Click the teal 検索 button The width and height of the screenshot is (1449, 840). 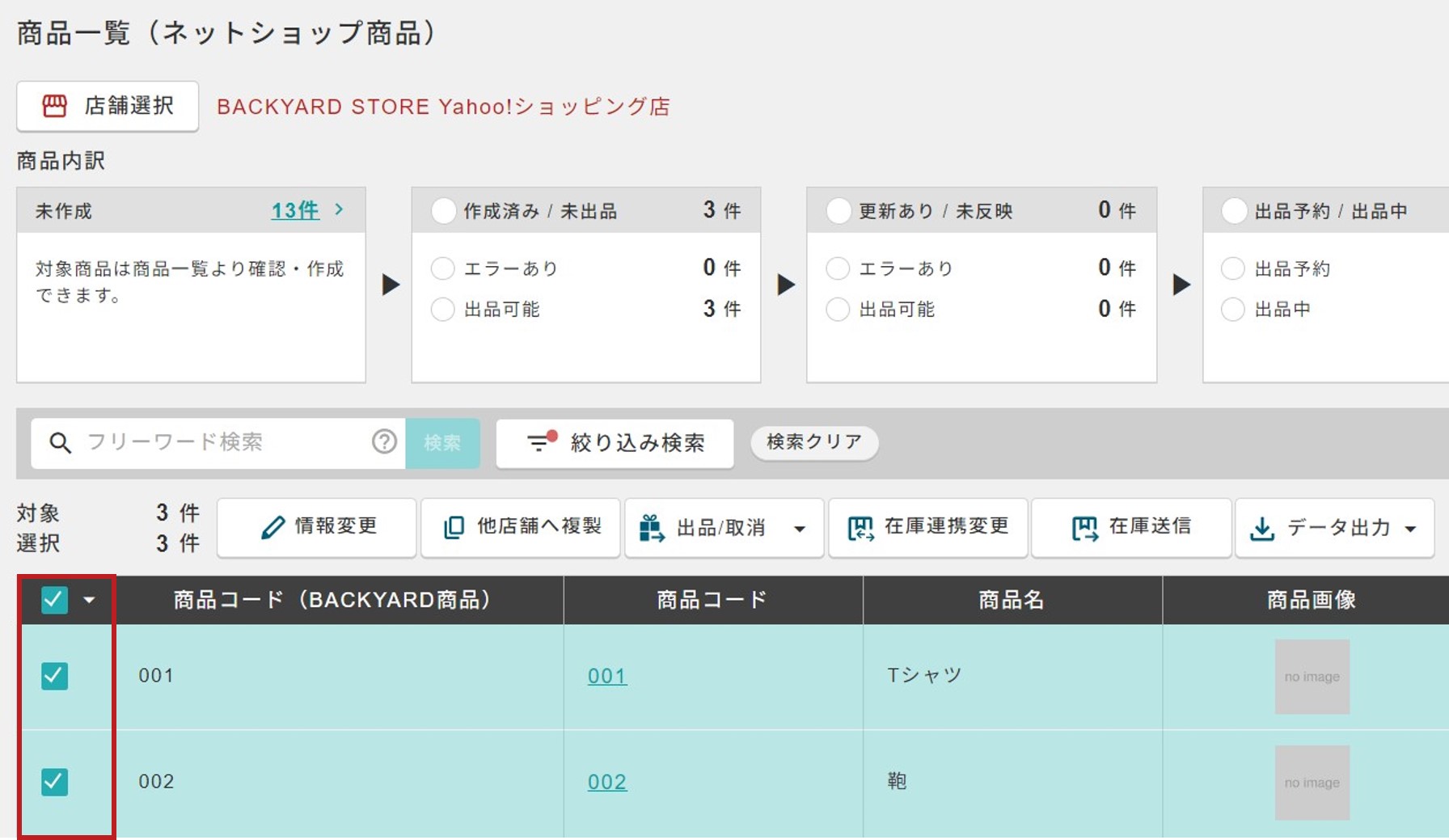[x=442, y=442]
